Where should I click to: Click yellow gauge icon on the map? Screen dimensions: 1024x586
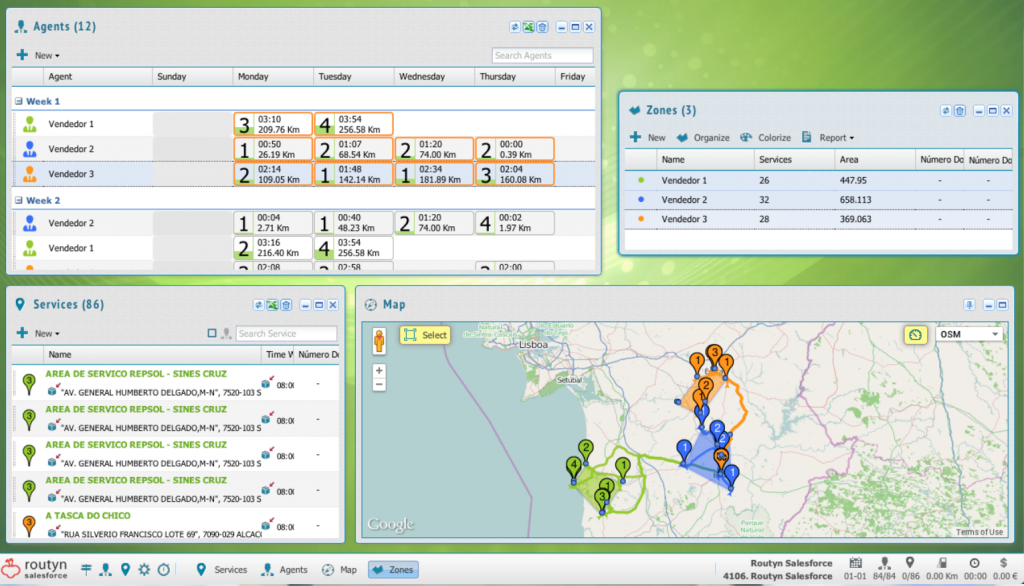[x=915, y=334]
